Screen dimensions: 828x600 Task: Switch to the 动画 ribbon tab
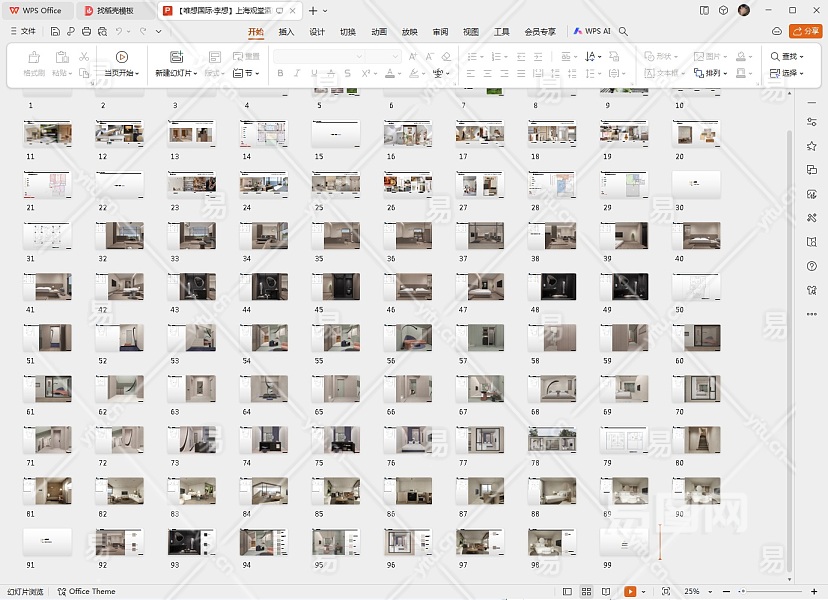click(x=379, y=32)
